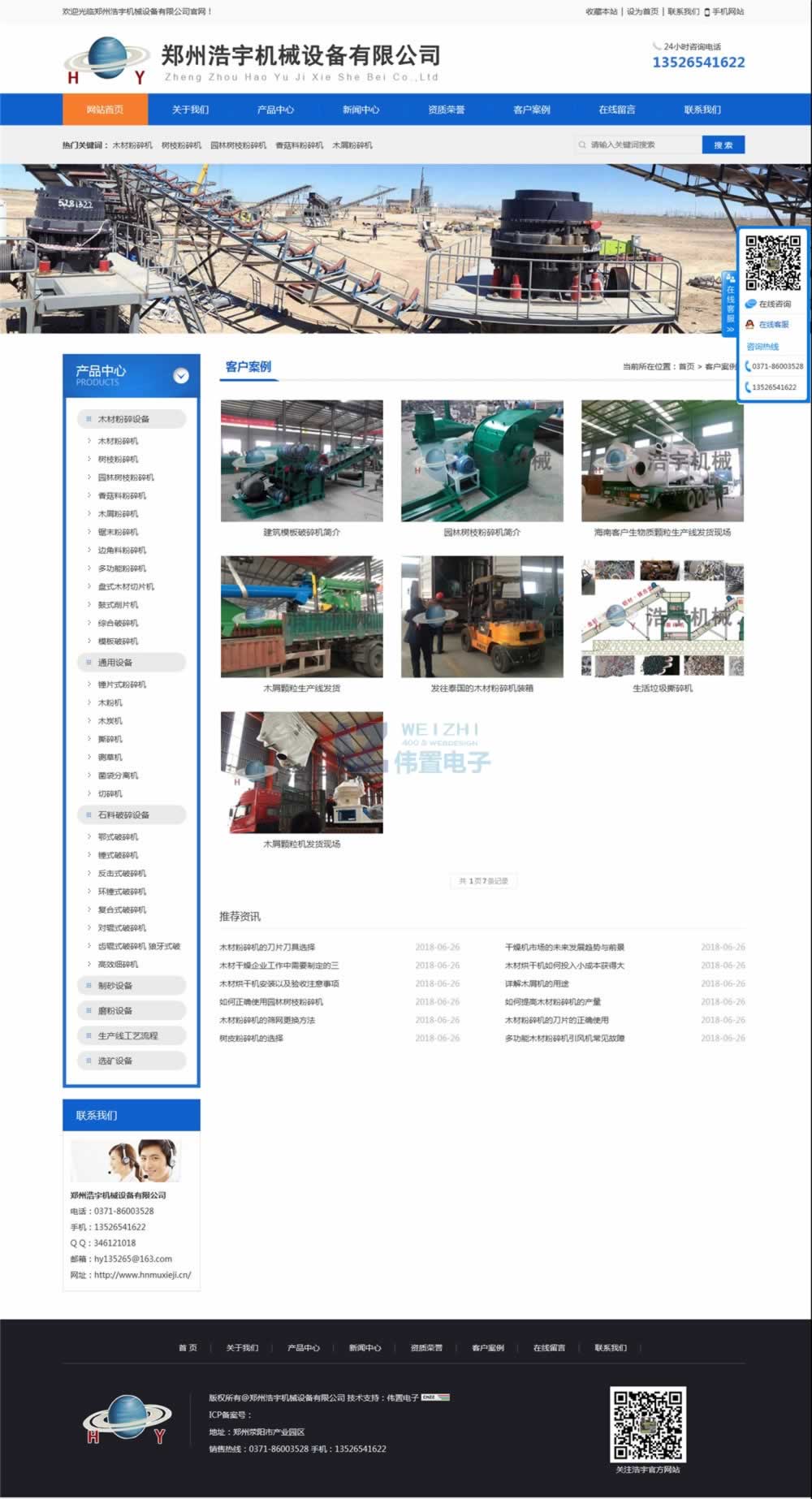Collapse the 产品中心 panel with circular arrow
The width and height of the screenshot is (812, 1499).
[181, 375]
